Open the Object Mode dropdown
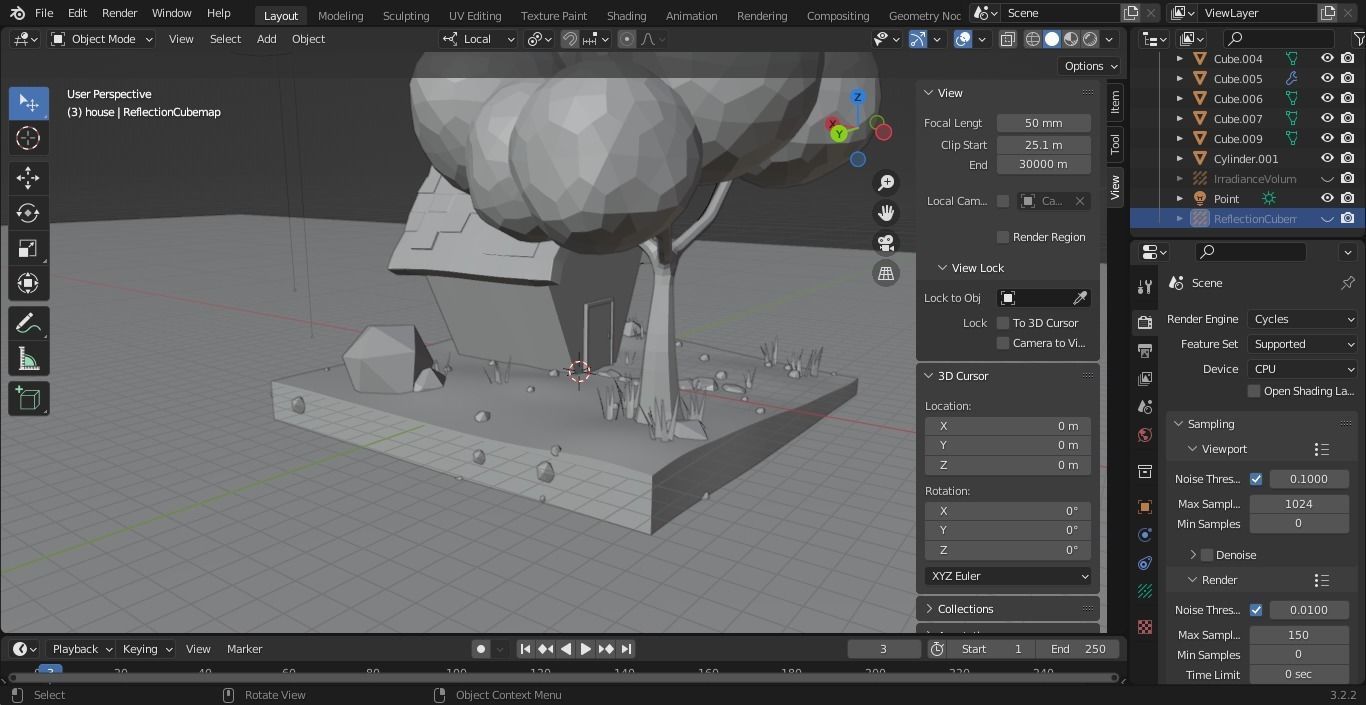Image resolution: width=1366 pixels, height=705 pixels. 102,39
